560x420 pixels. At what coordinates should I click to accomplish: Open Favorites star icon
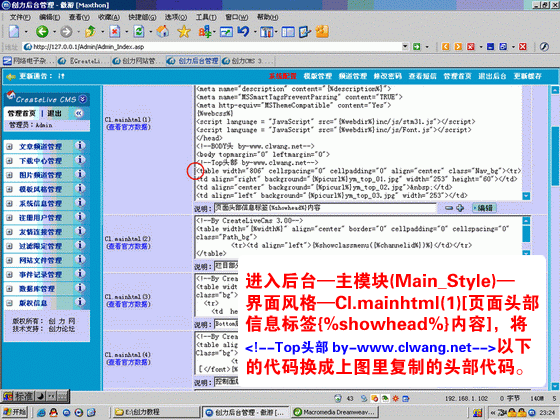[x=184, y=32]
